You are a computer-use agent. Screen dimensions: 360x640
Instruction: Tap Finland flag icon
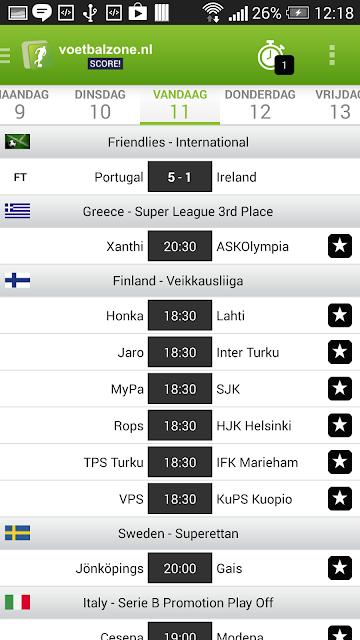coord(18,280)
